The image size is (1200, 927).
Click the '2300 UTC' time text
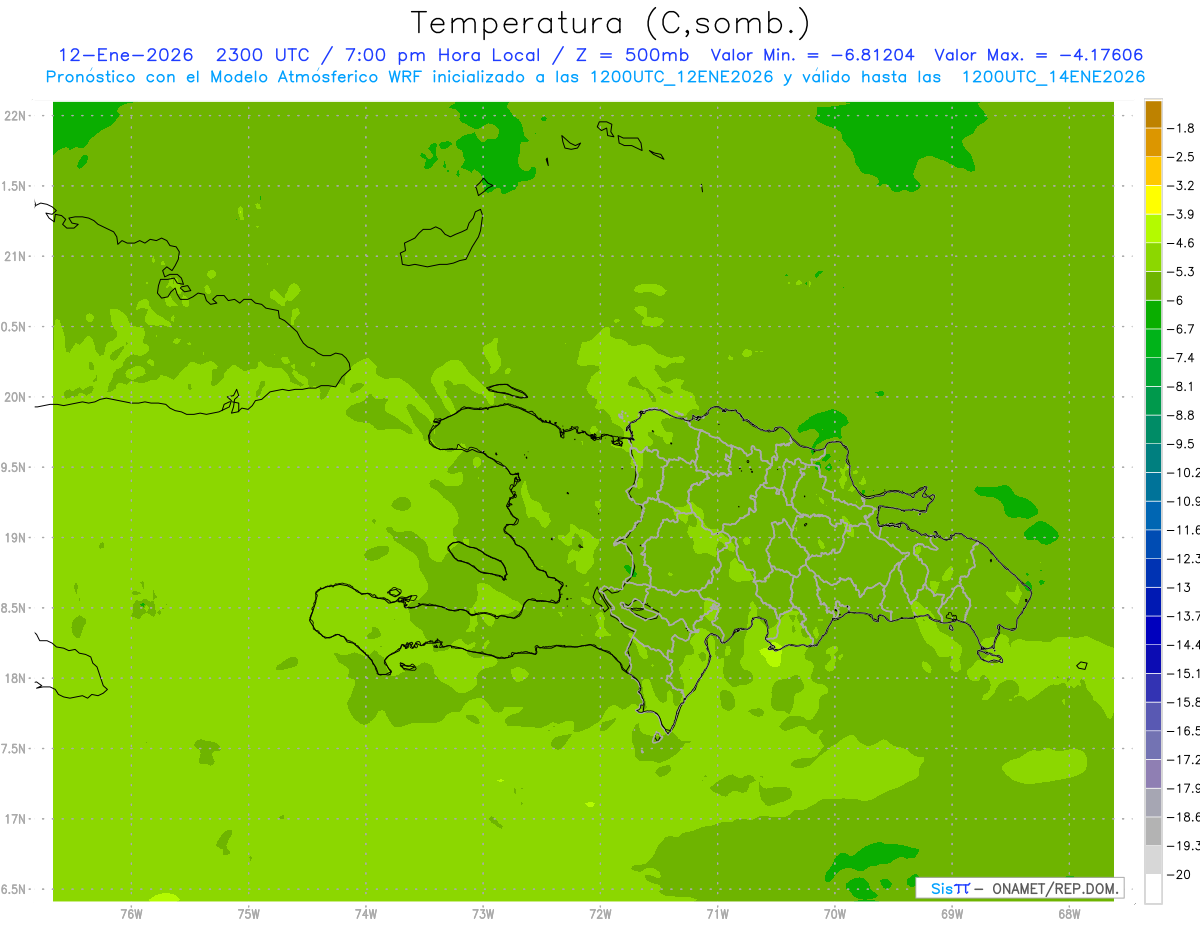[x=262, y=55]
